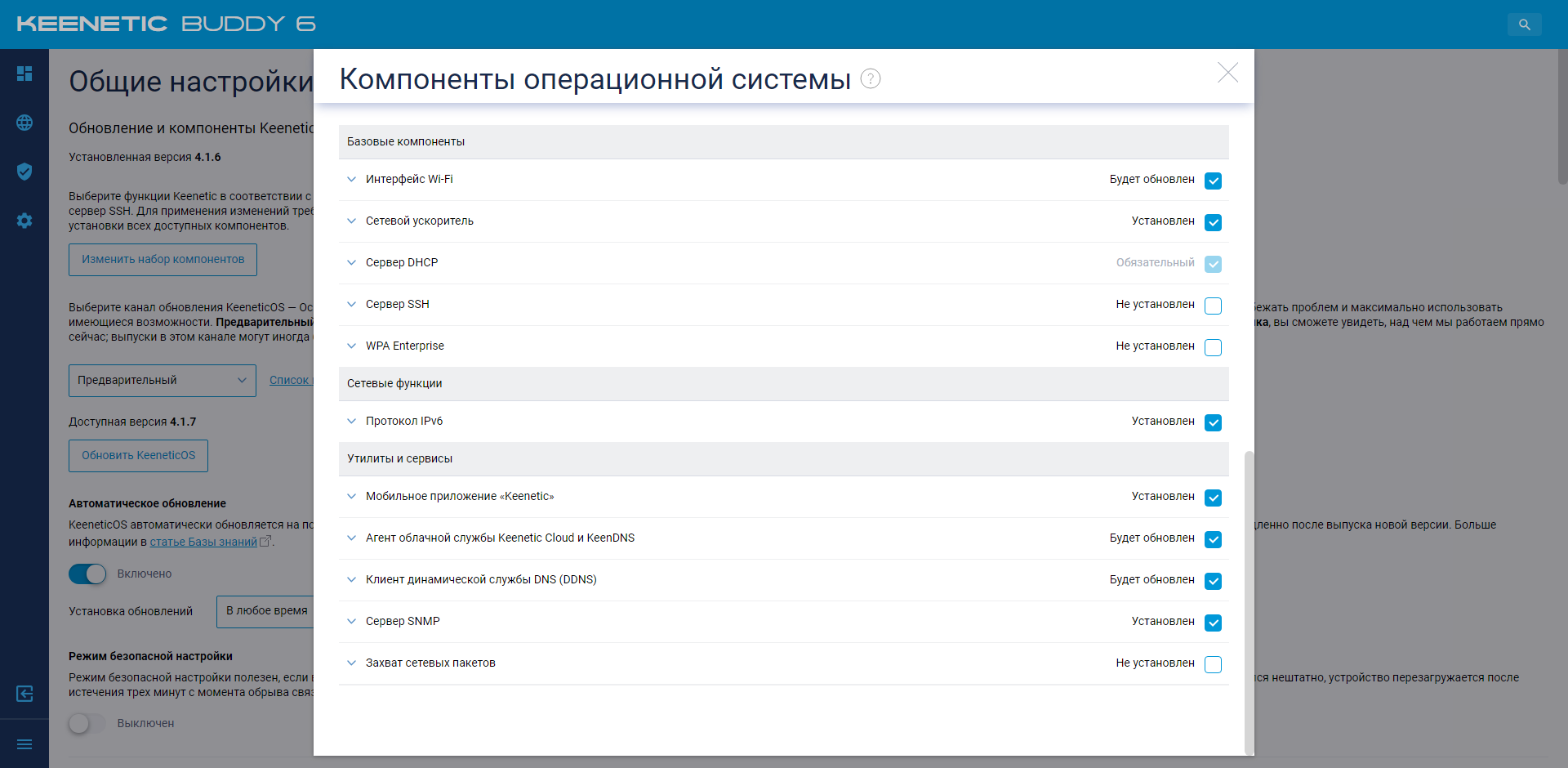Screen dimensions: 1568x768
Task: Toggle the DDNS client checkbox
Action: pyautogui.click(x=1214, y=581)
